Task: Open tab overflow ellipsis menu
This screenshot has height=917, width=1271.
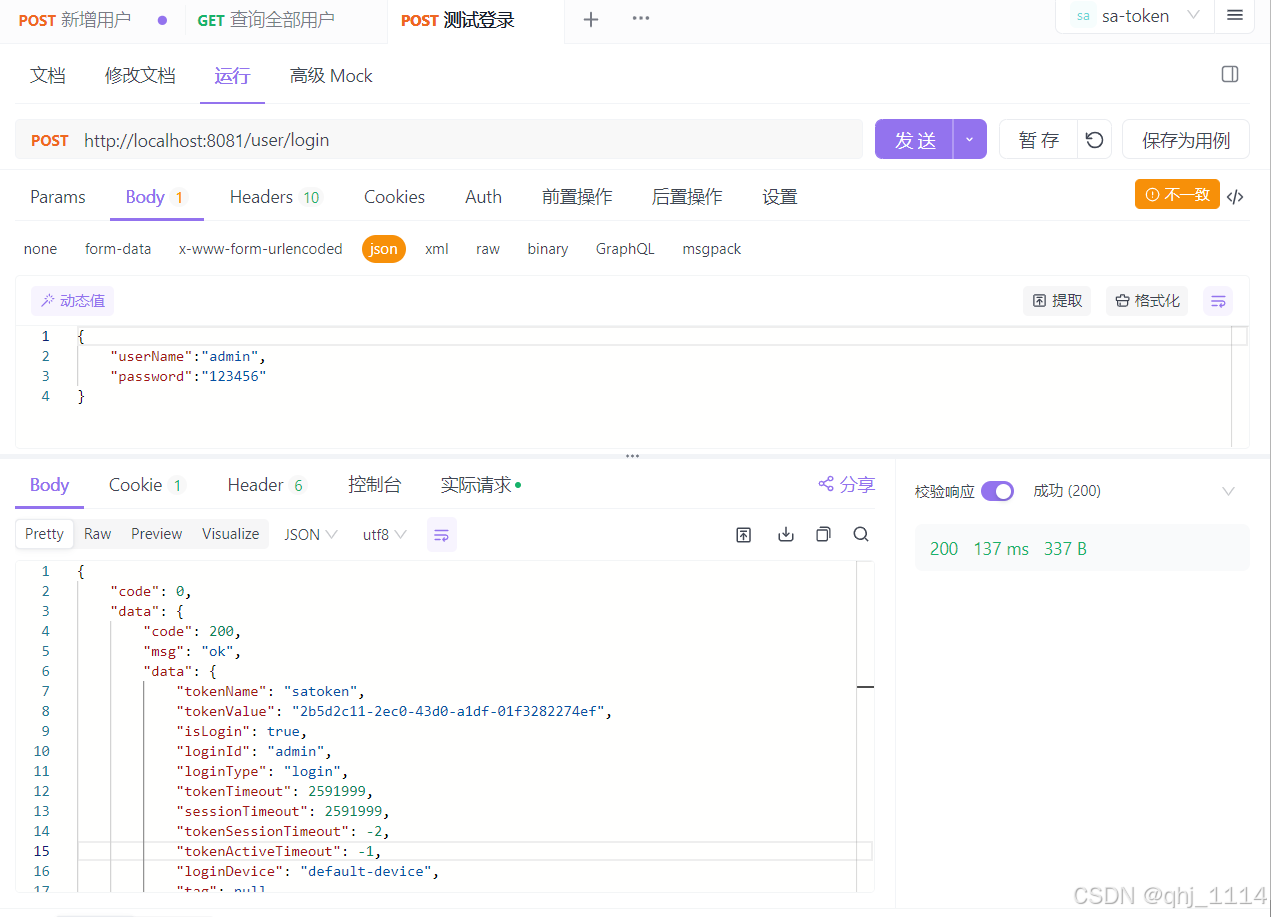Action: 641,19
